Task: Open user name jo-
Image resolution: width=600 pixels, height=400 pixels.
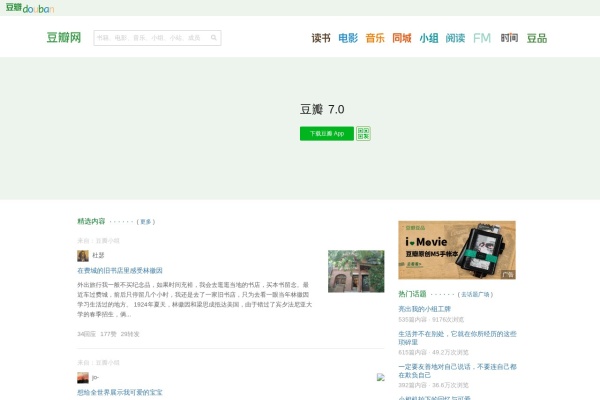Action: [95, 377]
